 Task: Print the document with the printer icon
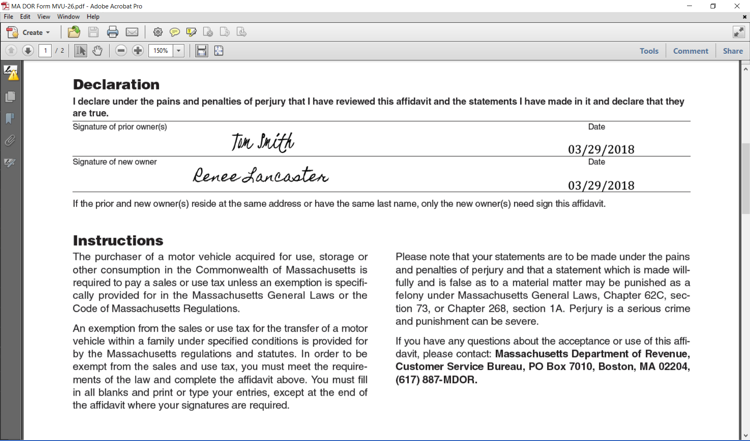(x=112, y=32)
